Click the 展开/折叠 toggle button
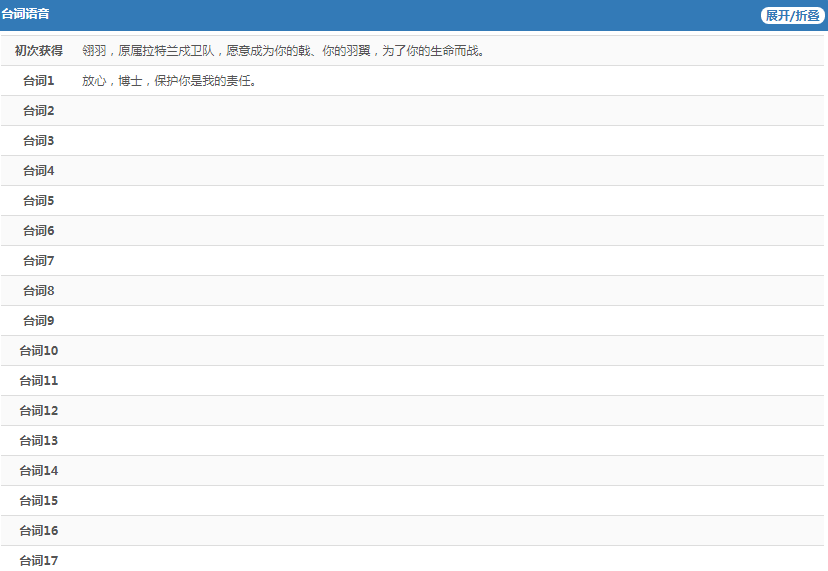The height and width of the screenshot is (571, 828). (x=792, y=15)
